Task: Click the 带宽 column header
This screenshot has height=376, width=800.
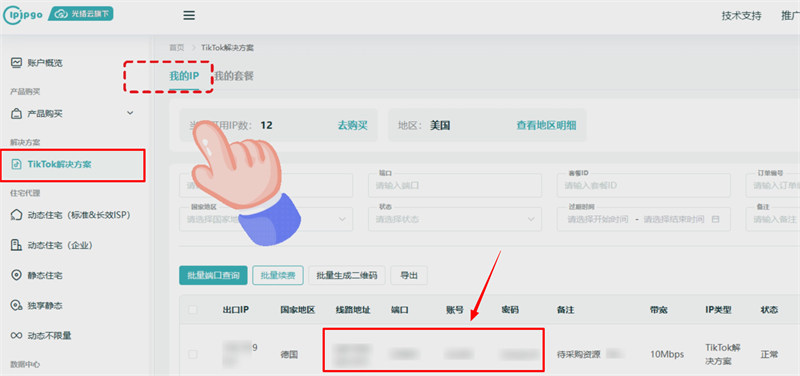Action: [x=659, y=310]
